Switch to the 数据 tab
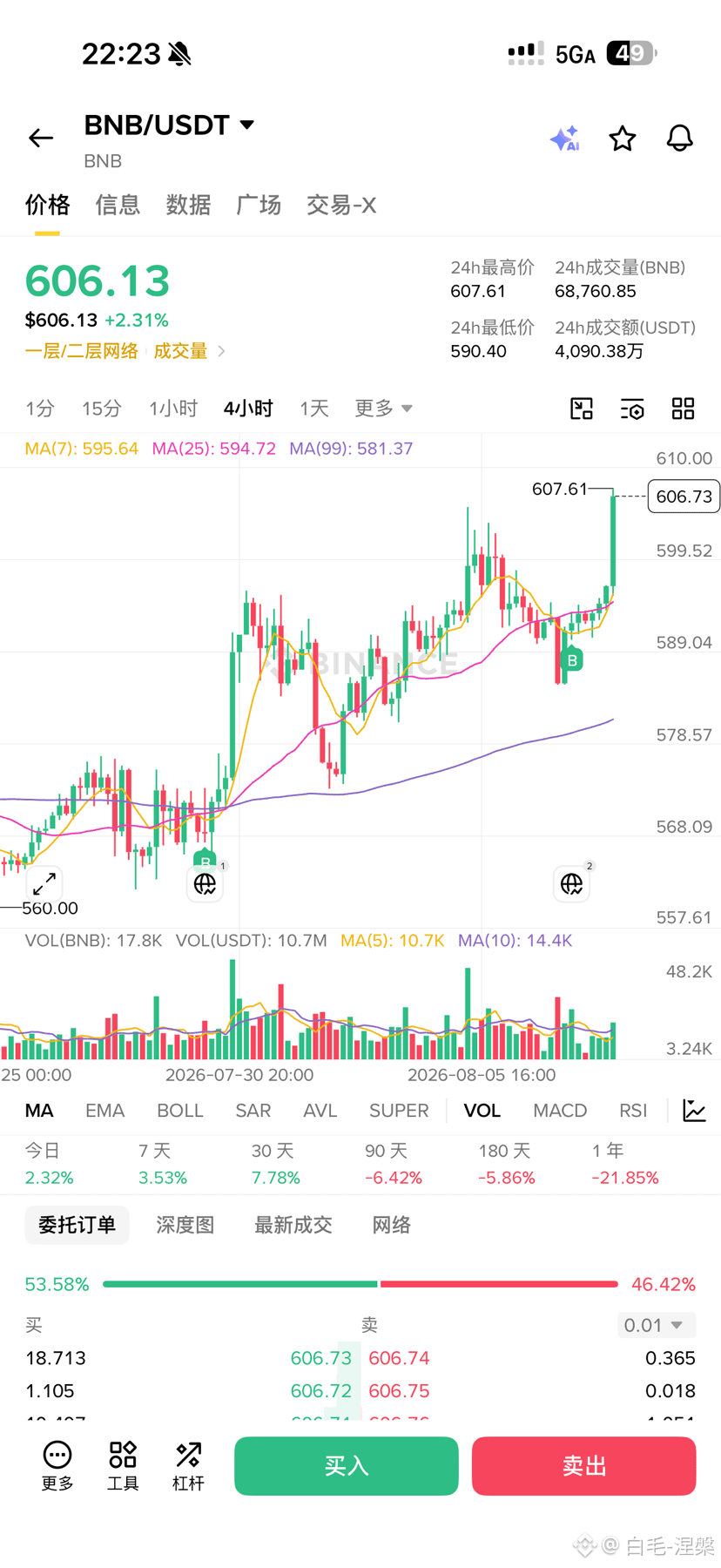This screenshot has height=1568, width=721. click(188, 205)
